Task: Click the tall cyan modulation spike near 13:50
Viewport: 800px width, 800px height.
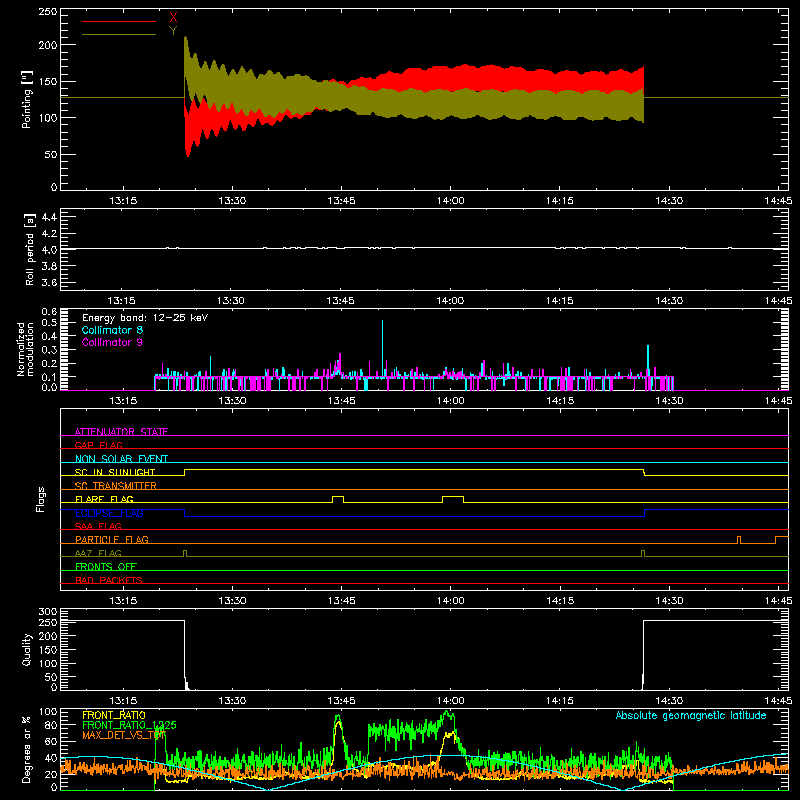Action: (x=382, y=349)
